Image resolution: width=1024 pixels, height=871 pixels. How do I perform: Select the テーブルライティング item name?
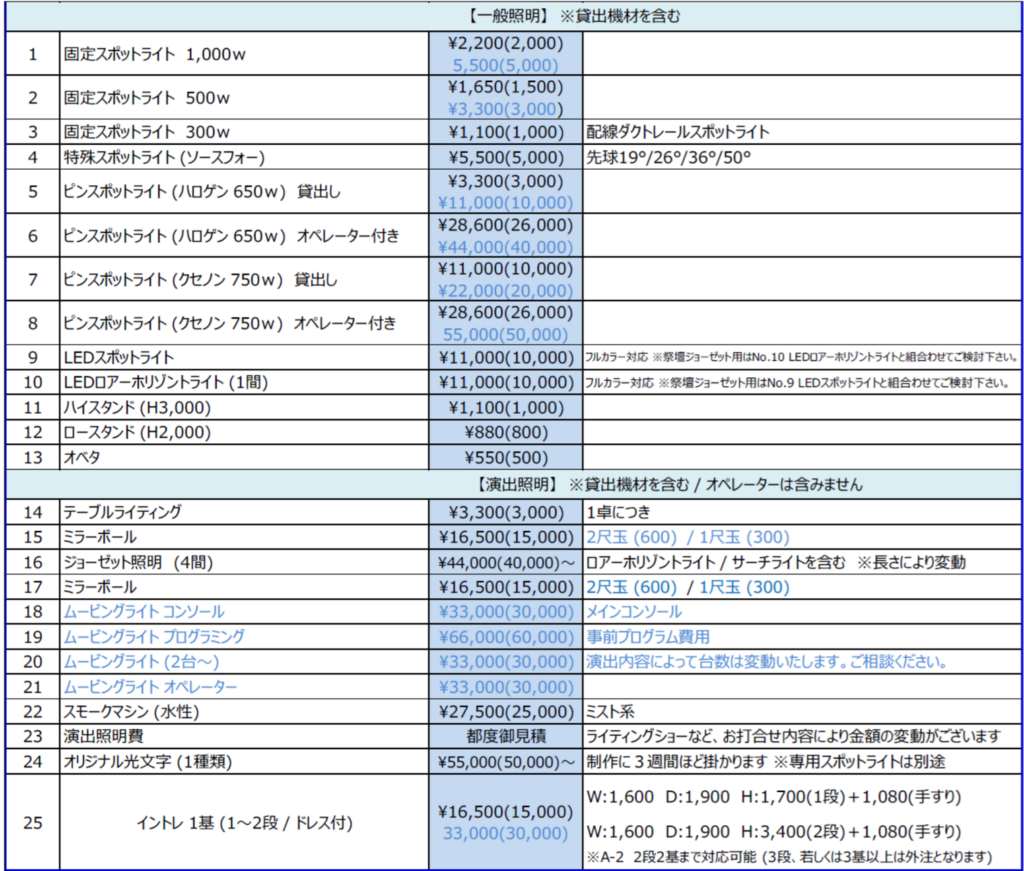(x=122, y=512)
